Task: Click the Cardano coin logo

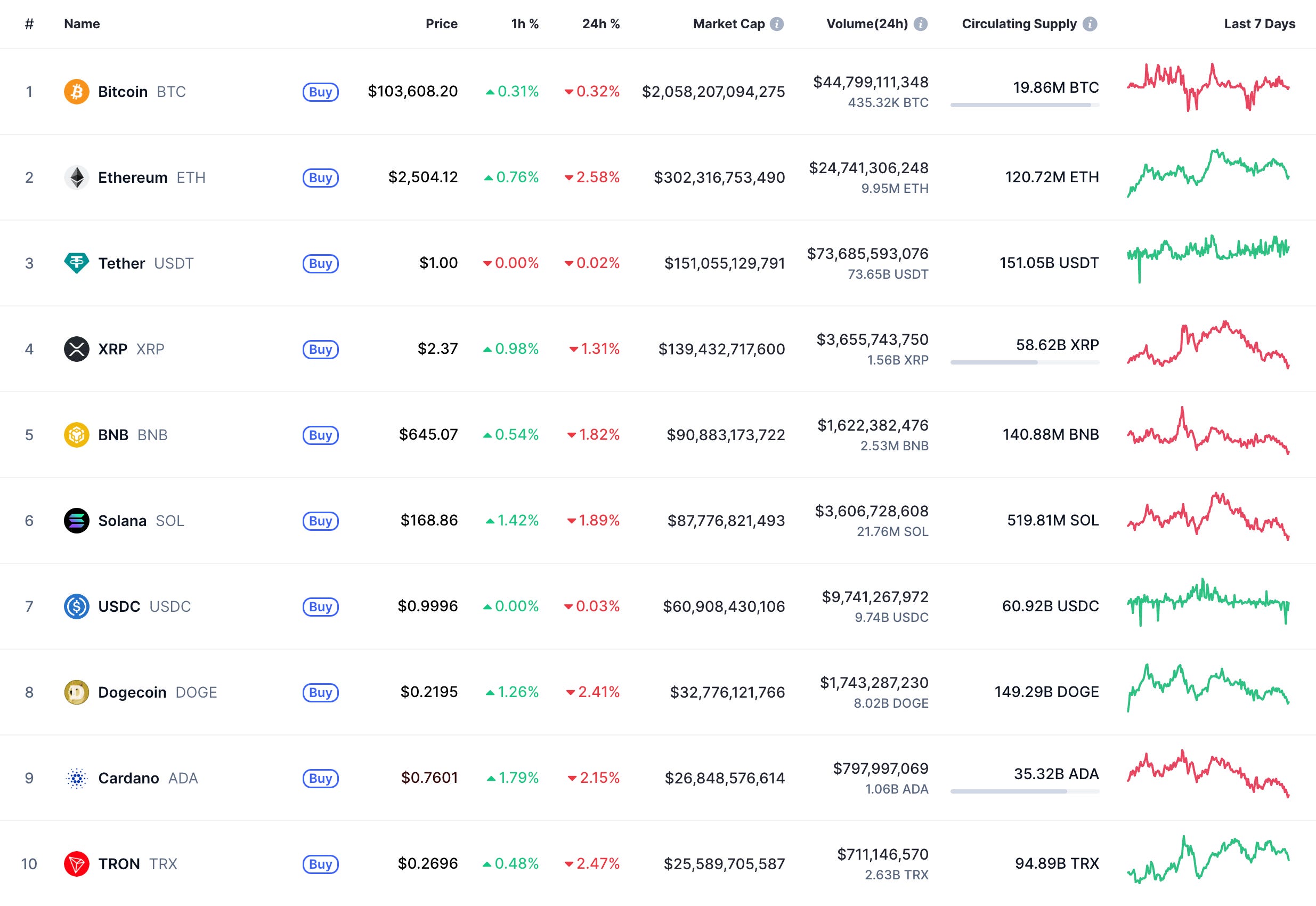Action: pyautogui.click(x=77, y=778)
